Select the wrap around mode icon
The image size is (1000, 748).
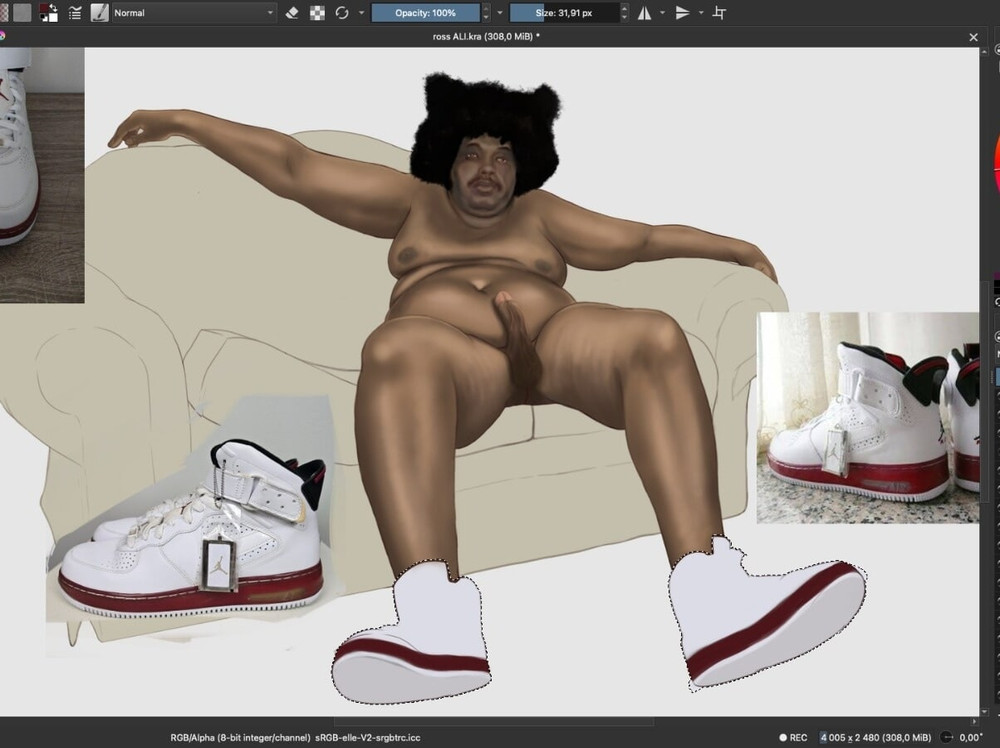(719, 13)
